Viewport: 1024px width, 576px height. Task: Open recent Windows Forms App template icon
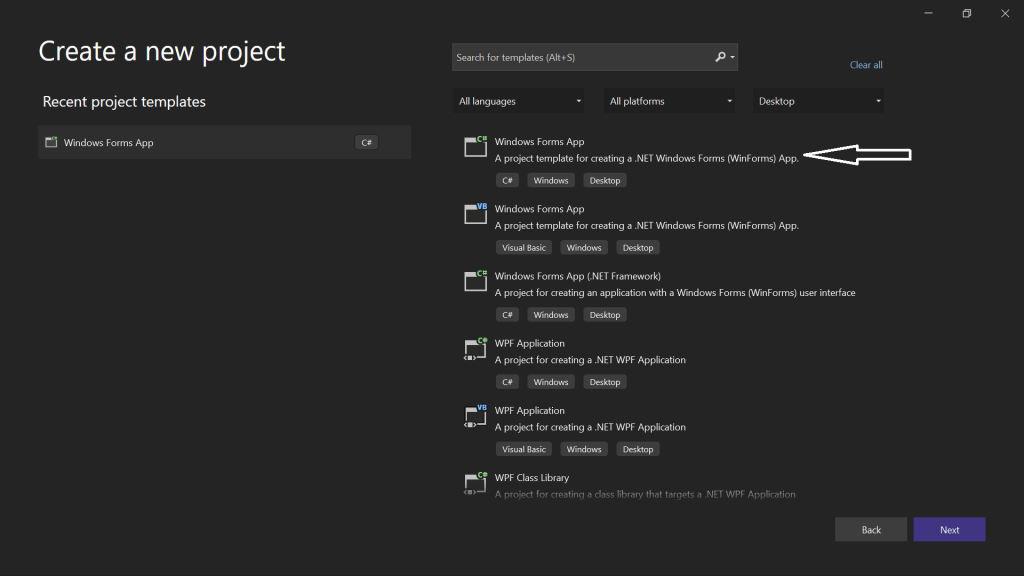coord(51,142)
